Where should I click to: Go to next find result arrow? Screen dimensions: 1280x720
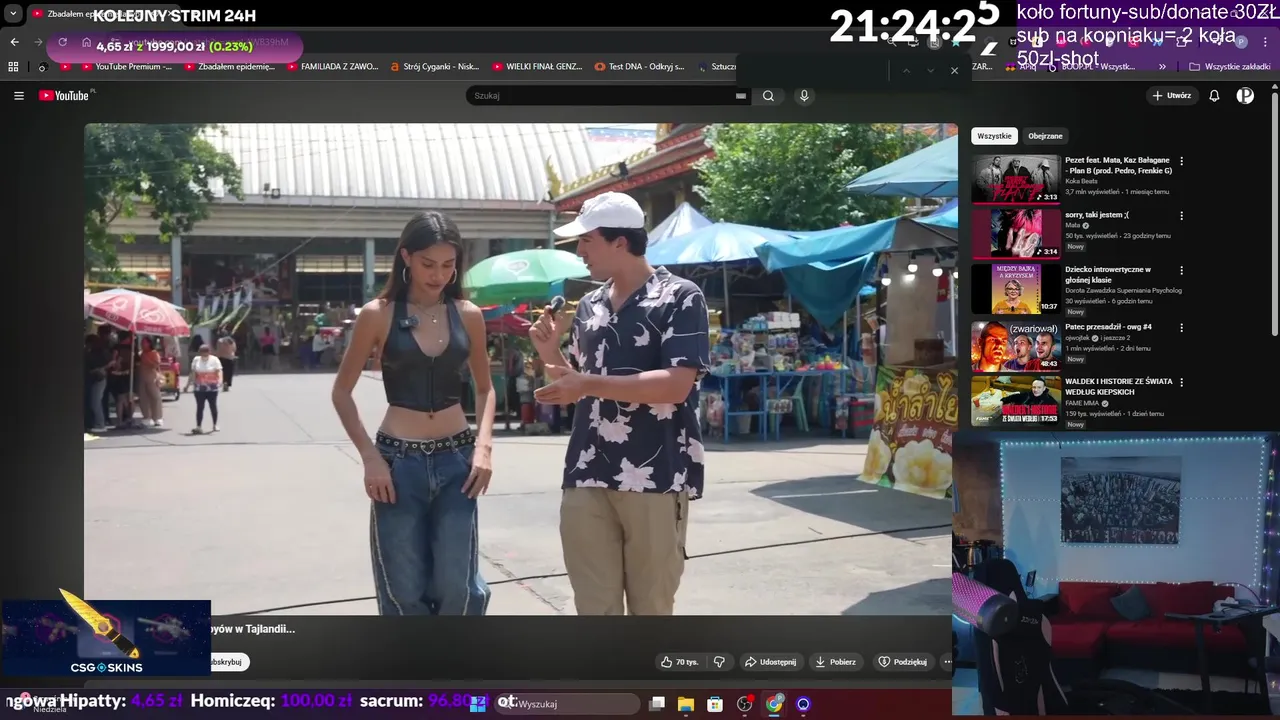(930, 71)
